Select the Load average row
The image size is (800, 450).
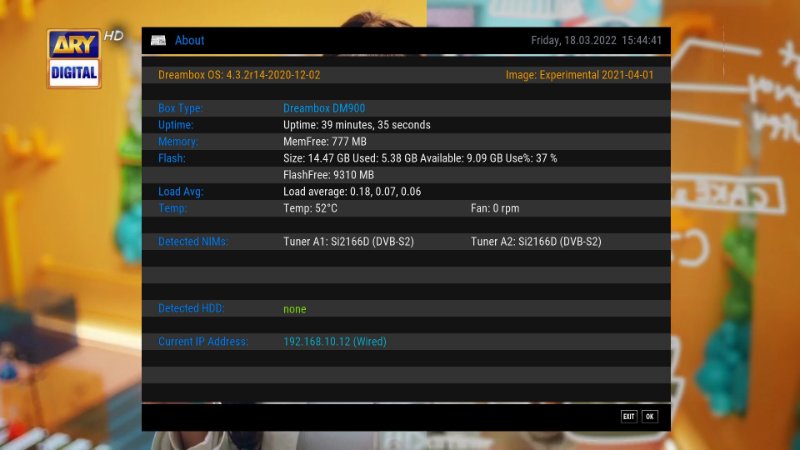352,192
